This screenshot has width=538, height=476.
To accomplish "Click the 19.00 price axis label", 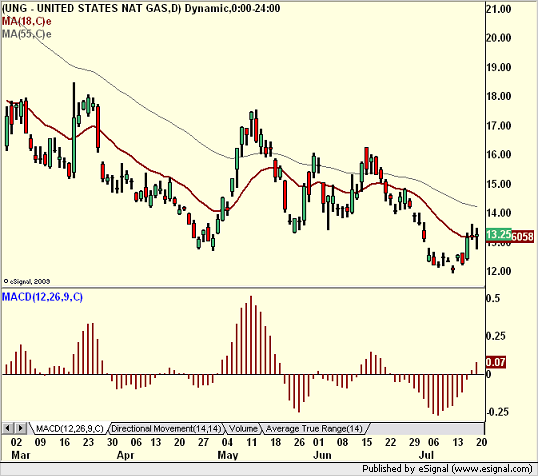I will (x=499, y=67).
